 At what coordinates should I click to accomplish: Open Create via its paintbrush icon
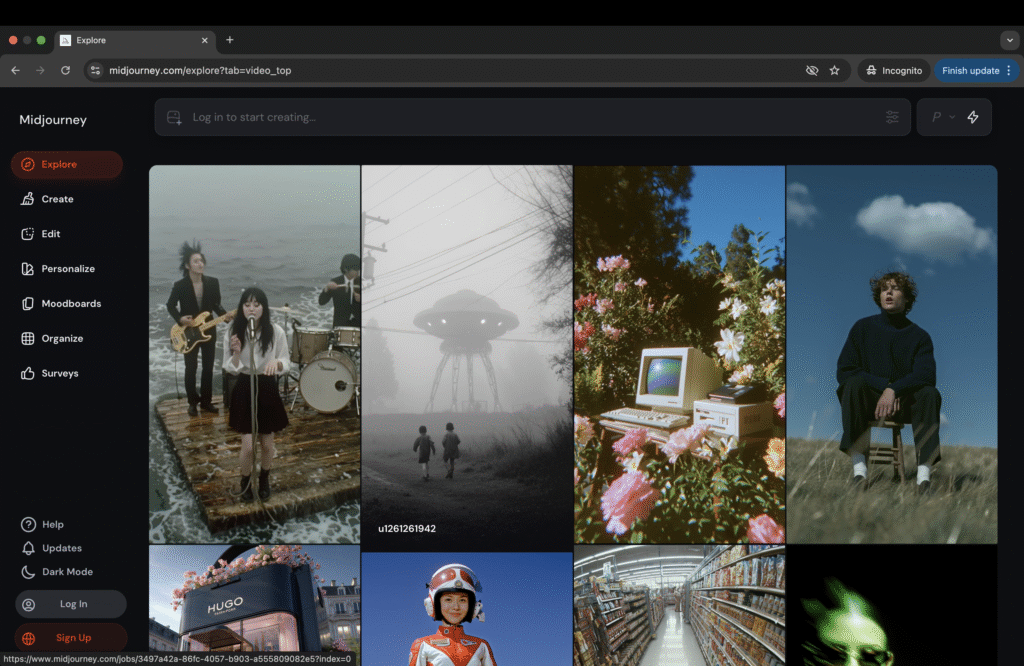[x=28, y=199]
